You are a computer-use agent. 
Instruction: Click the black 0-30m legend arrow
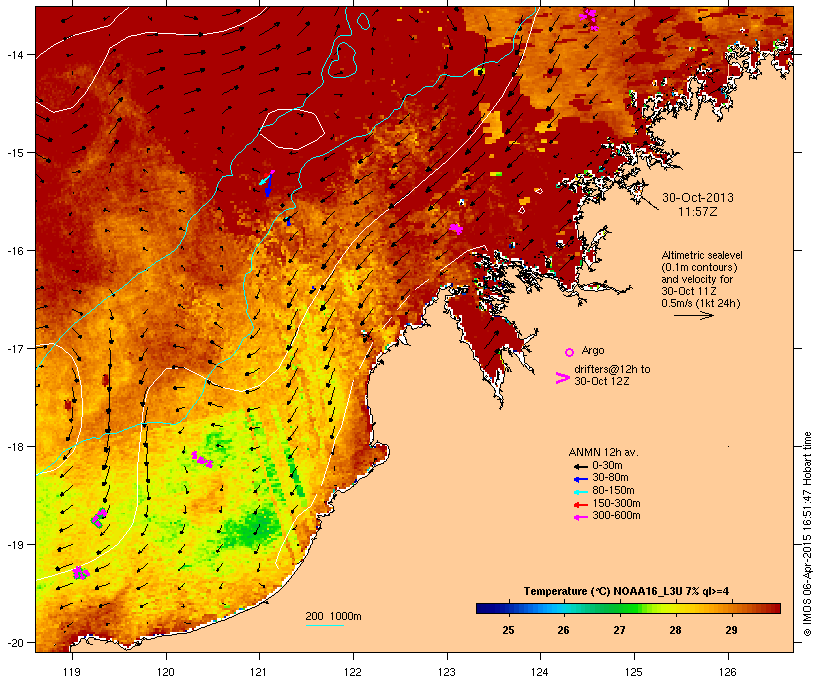coord(580,467)
